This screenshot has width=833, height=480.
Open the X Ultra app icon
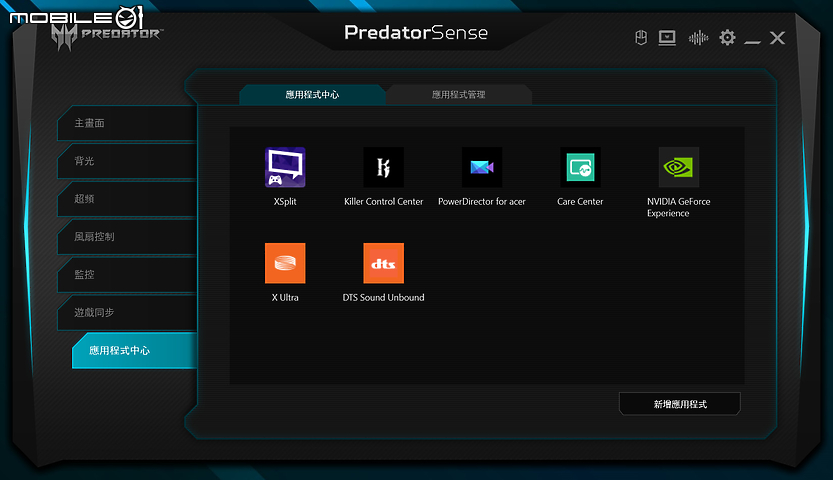[x=285, y=263]
